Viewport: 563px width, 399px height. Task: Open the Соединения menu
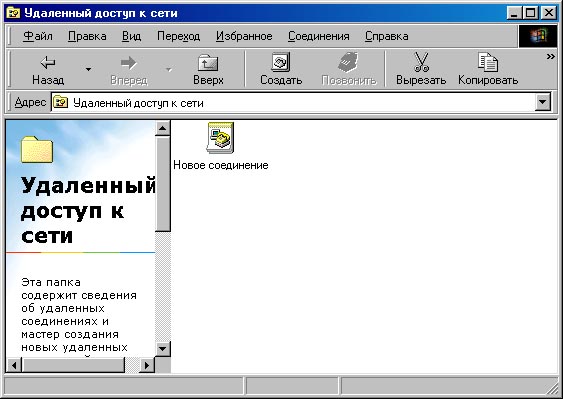click(x=319, y=36)
